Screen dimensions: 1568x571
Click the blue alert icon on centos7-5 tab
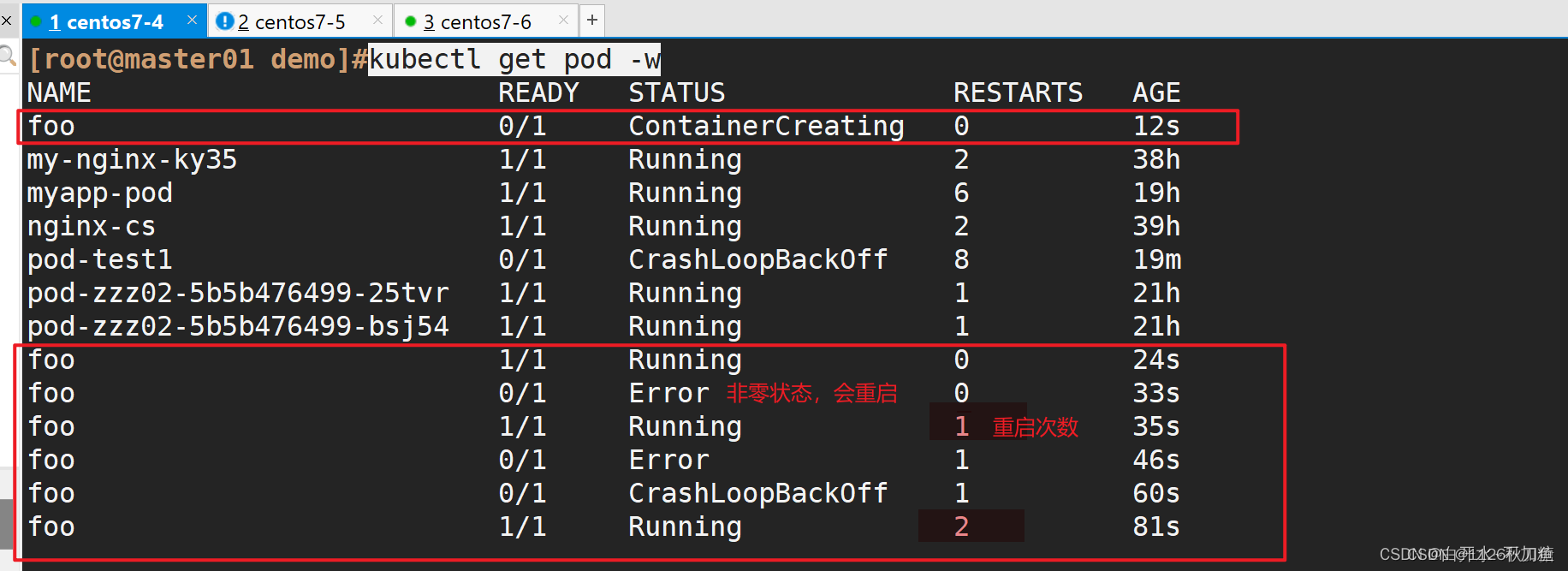point(224,21)
